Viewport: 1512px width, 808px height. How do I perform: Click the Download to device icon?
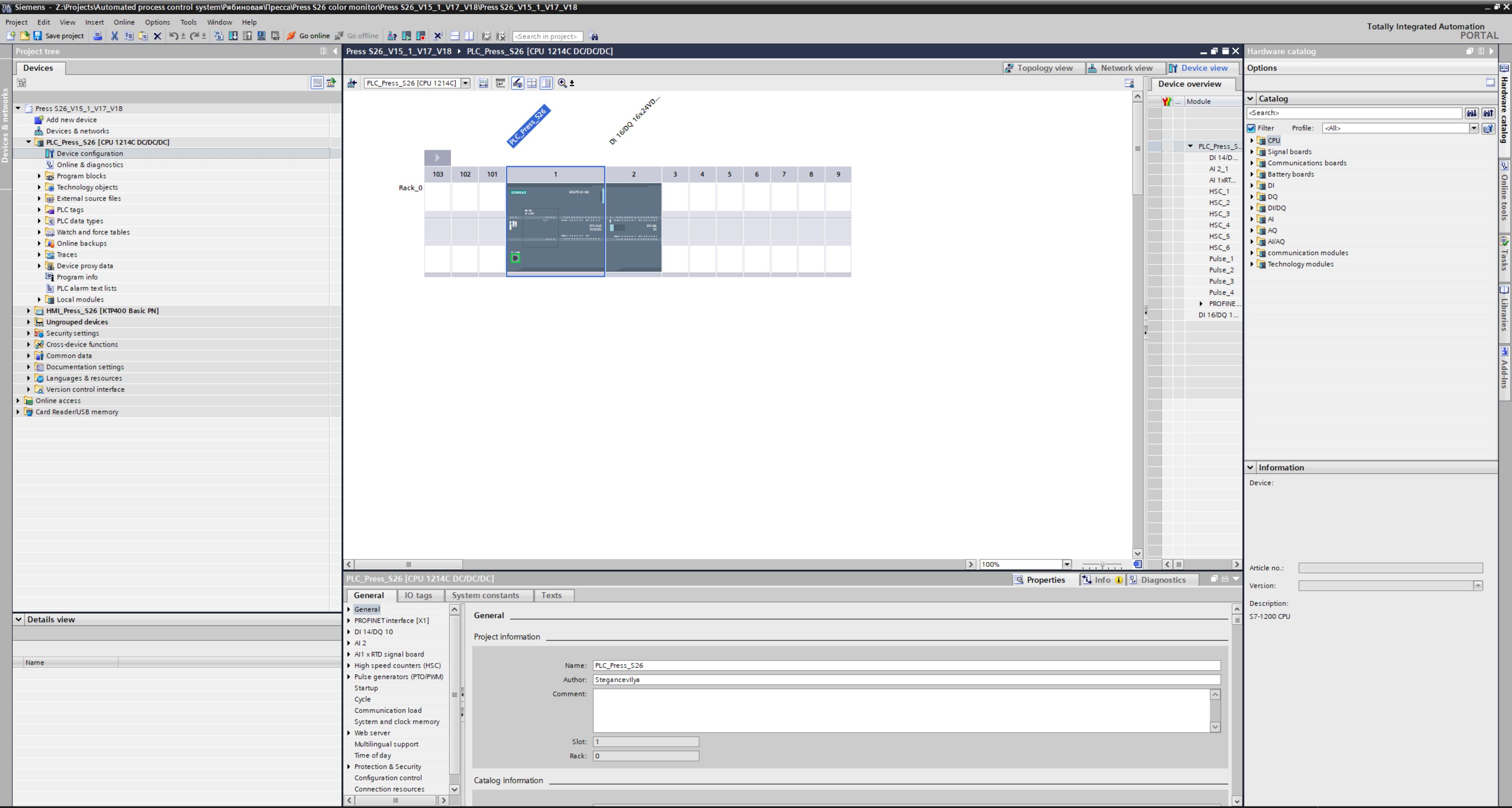(x=233, y=36)
